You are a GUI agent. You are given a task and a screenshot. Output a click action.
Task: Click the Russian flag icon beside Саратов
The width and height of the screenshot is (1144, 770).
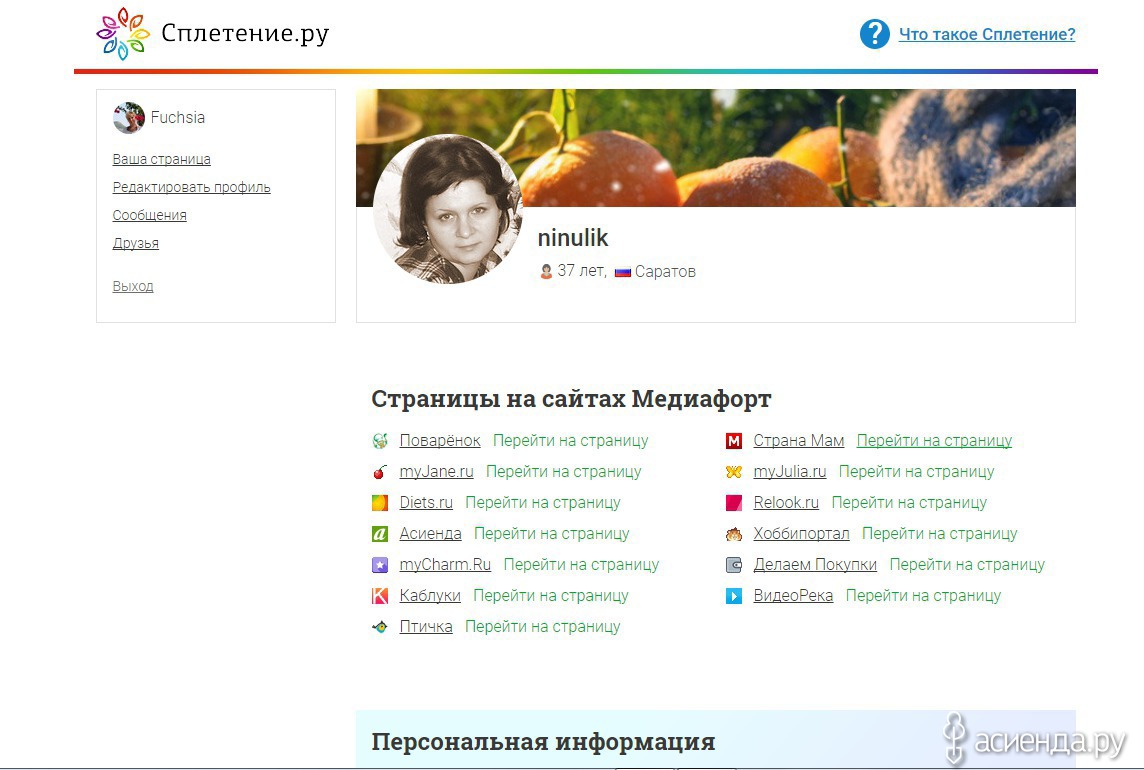click(622, 272)
